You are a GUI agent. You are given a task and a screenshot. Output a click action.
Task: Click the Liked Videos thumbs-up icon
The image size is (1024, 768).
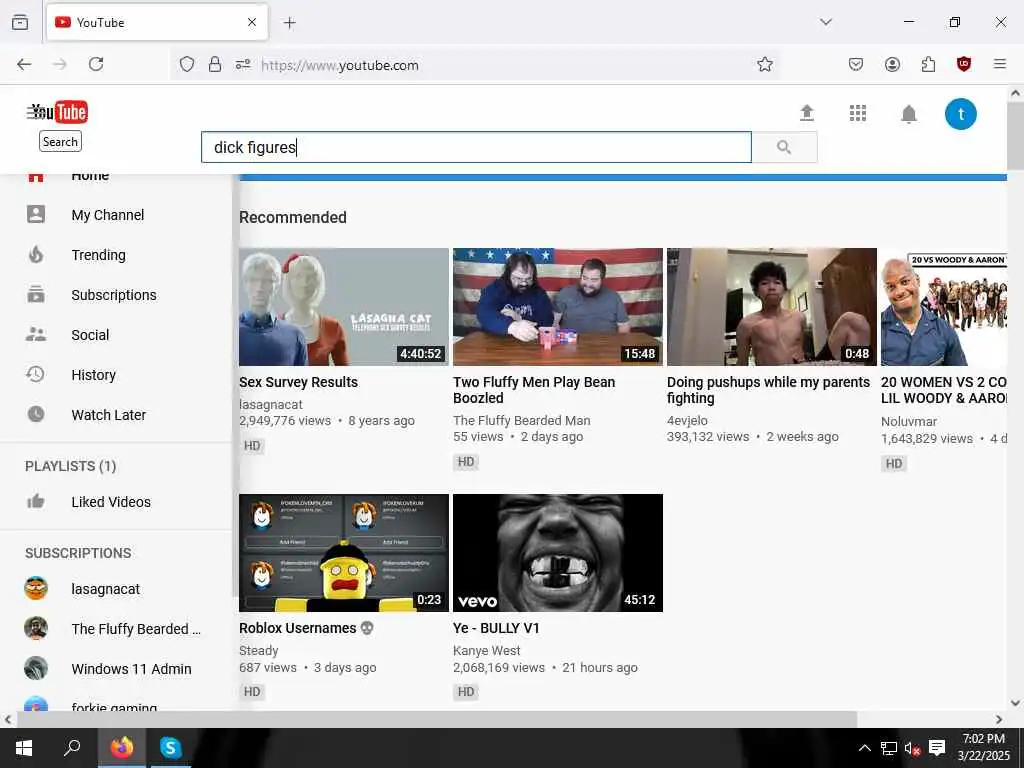tap(35, 501)
